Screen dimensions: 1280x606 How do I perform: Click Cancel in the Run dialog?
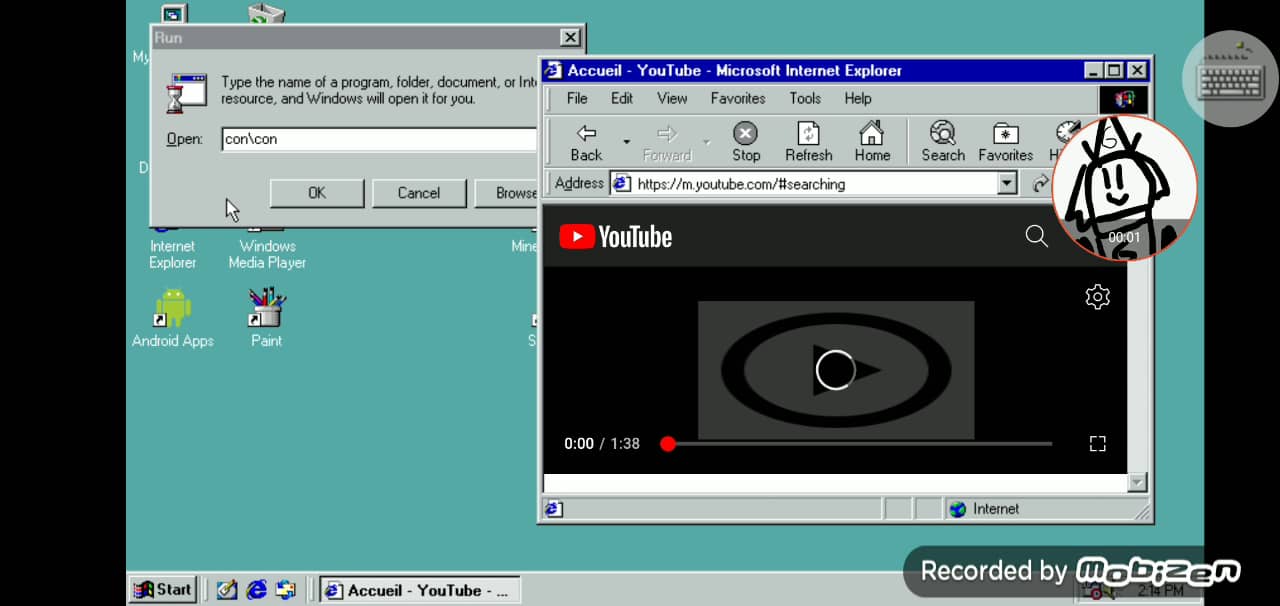(x=419, y=193)
